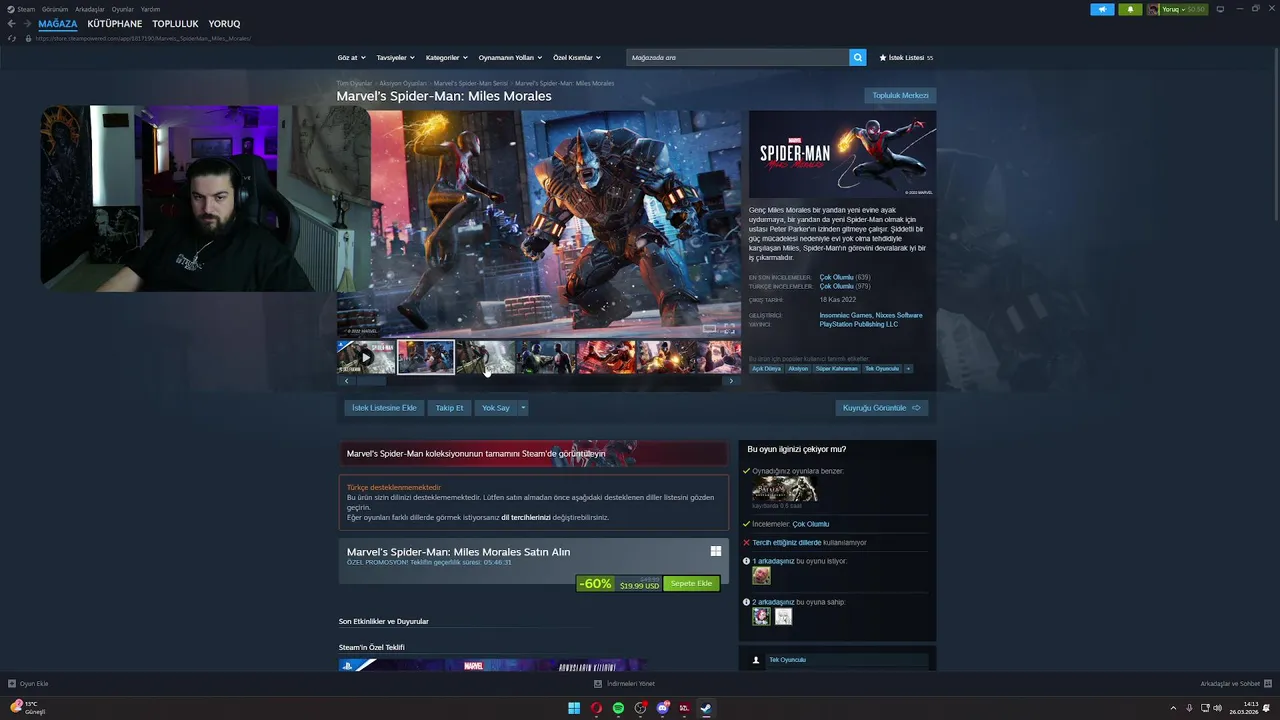Click the Spider-Man collection banner
Viewport: 1280px width, 720px height.
pos(533,453)
